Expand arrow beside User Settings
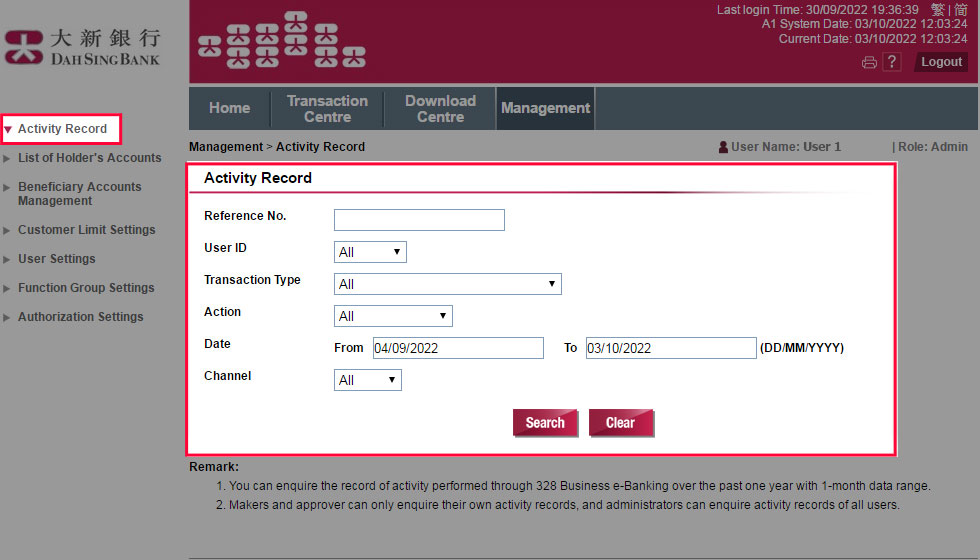The width and height of the screenshot is (980, 560). tap(7, 259)
